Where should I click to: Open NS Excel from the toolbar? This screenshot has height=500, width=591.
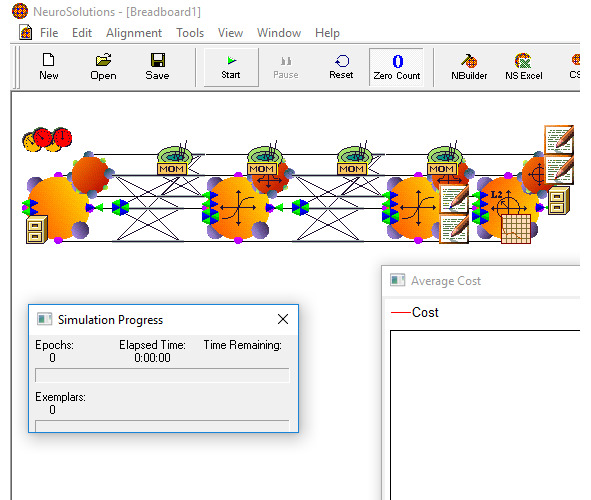524,67
